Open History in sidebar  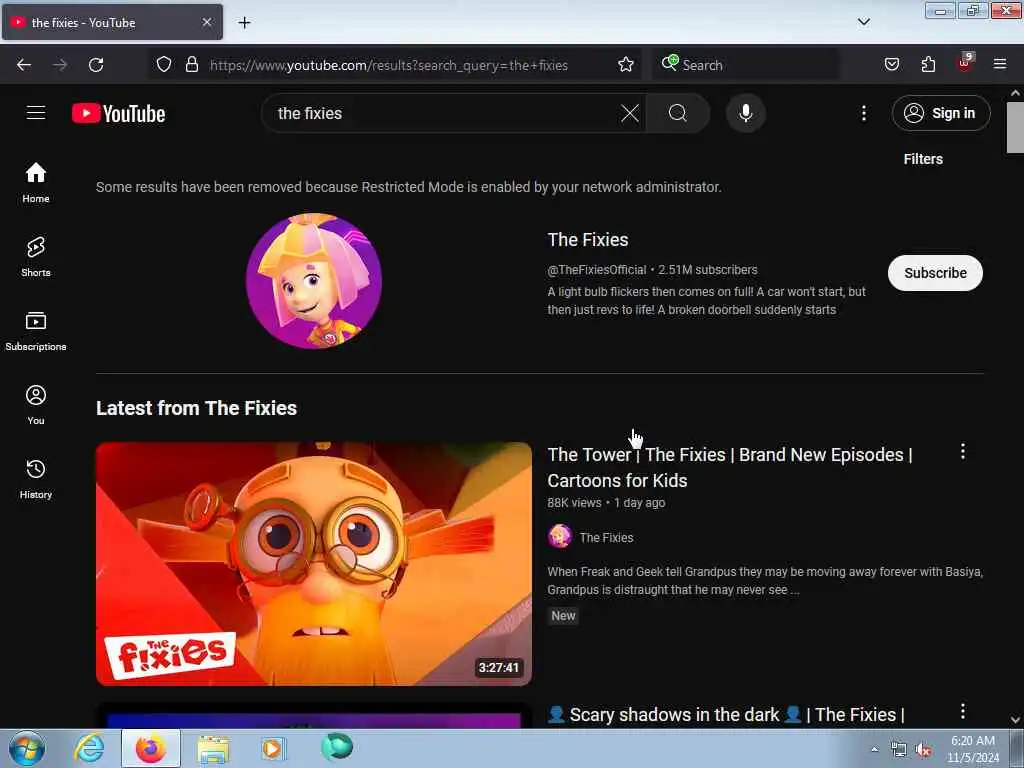pos(36,479)
